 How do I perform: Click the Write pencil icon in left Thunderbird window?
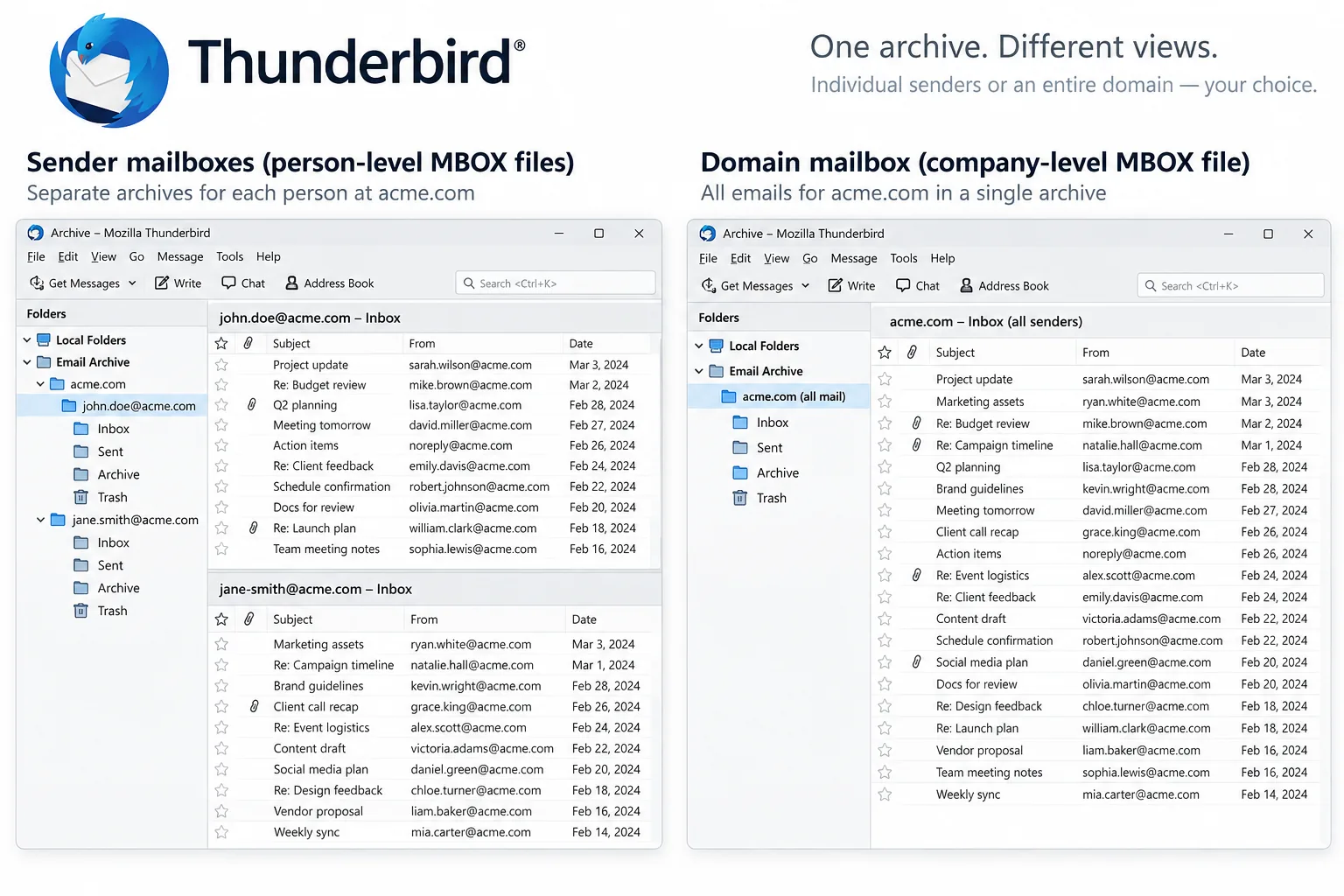[162, 283]
